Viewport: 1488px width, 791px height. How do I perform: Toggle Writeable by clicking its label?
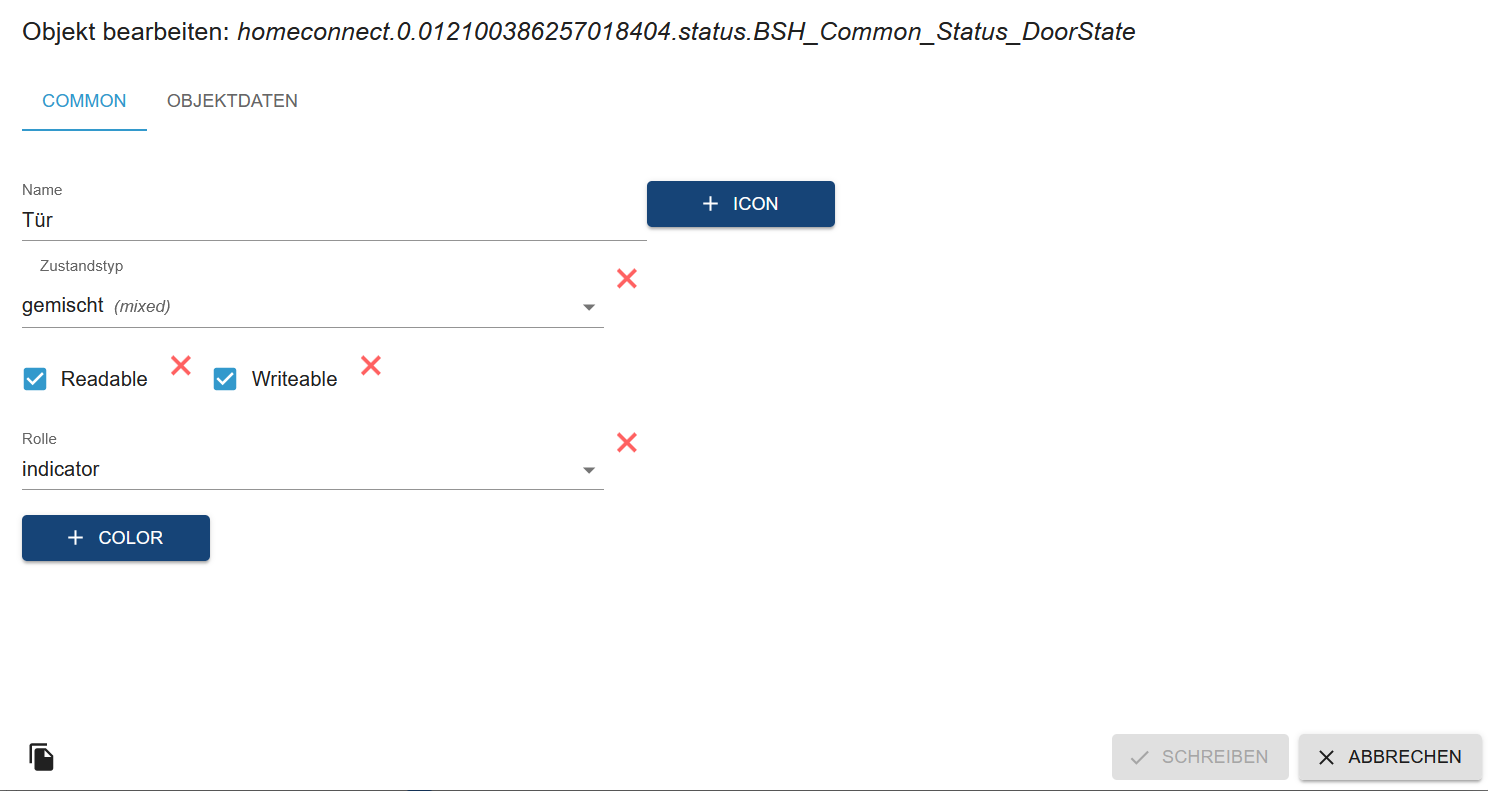pos(294,379)
